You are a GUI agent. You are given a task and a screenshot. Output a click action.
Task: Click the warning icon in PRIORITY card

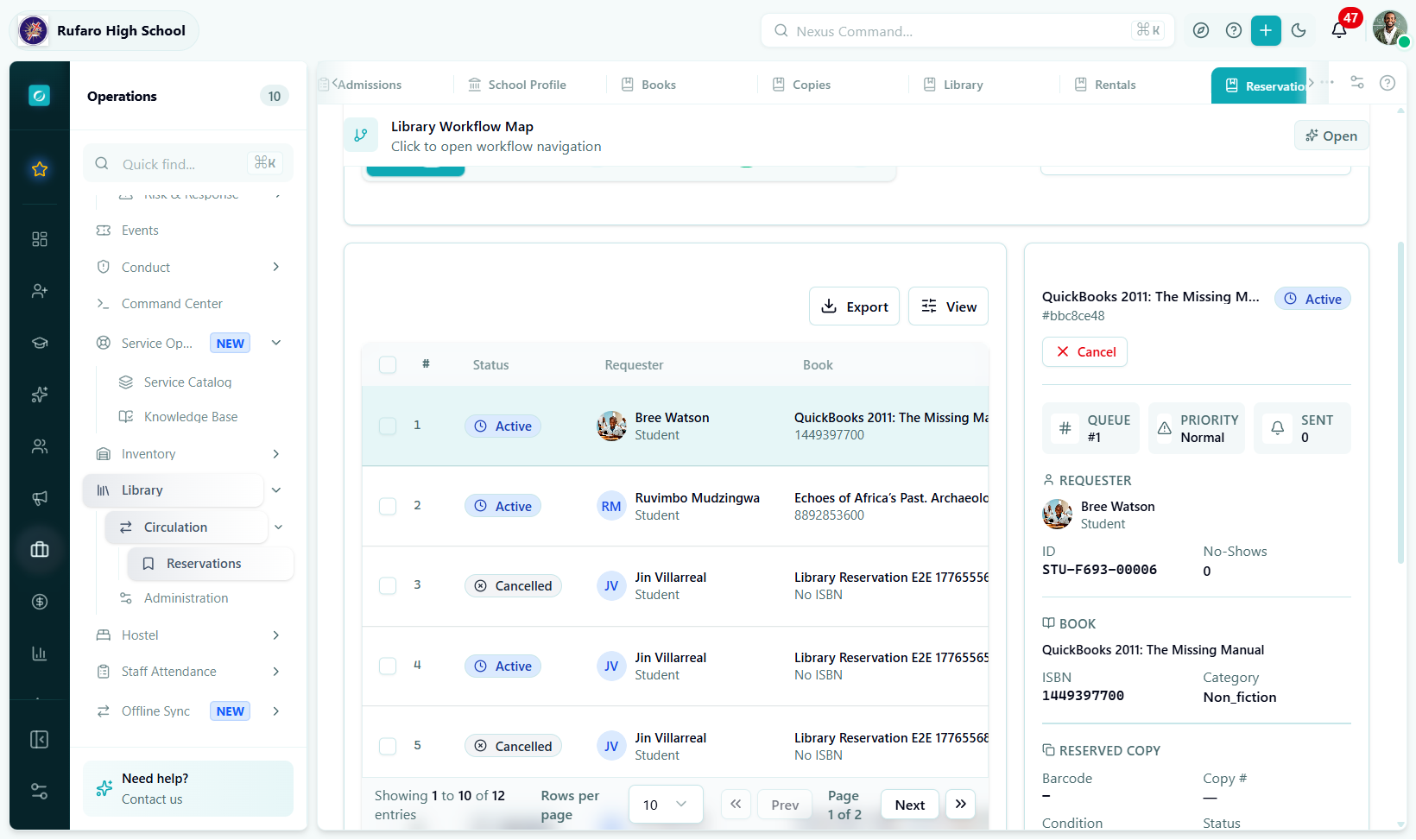coord(1165,428)
